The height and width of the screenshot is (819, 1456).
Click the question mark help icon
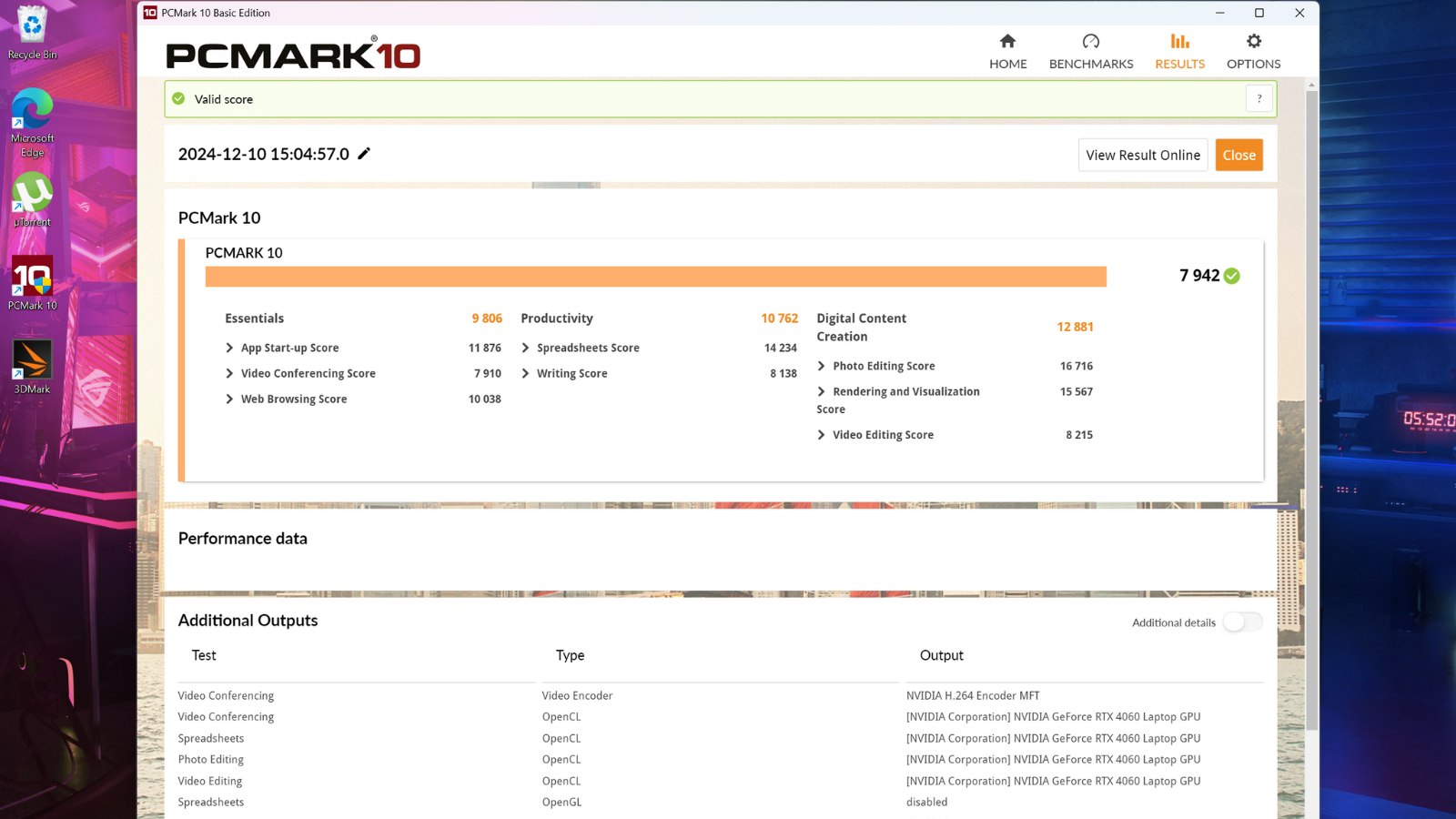pyautogui.click(x=1259, y=99)
